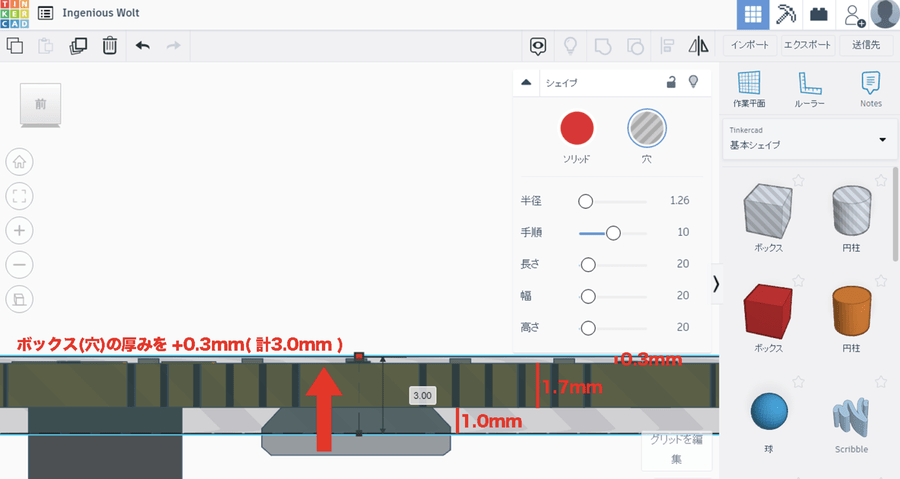Favorite the hole ボックス star

point(798,180)
